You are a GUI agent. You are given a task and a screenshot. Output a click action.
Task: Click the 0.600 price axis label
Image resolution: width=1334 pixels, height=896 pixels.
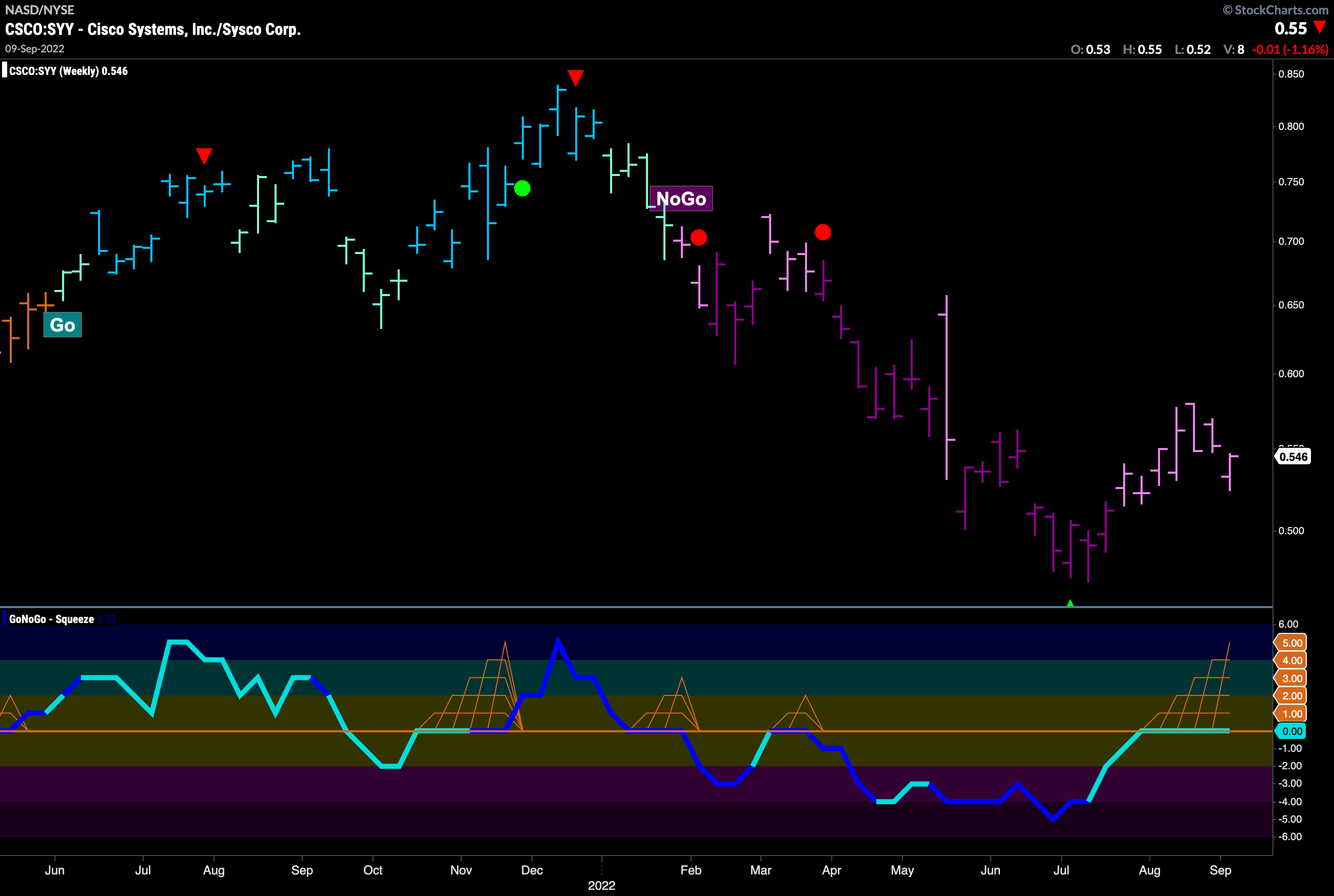[x=1291, y=374]
